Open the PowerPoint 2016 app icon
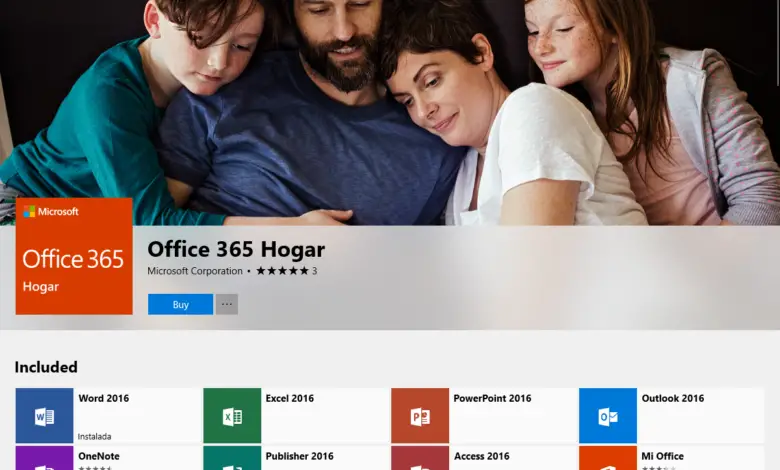This screenshot has height=470, width=780. coord(420,416)
